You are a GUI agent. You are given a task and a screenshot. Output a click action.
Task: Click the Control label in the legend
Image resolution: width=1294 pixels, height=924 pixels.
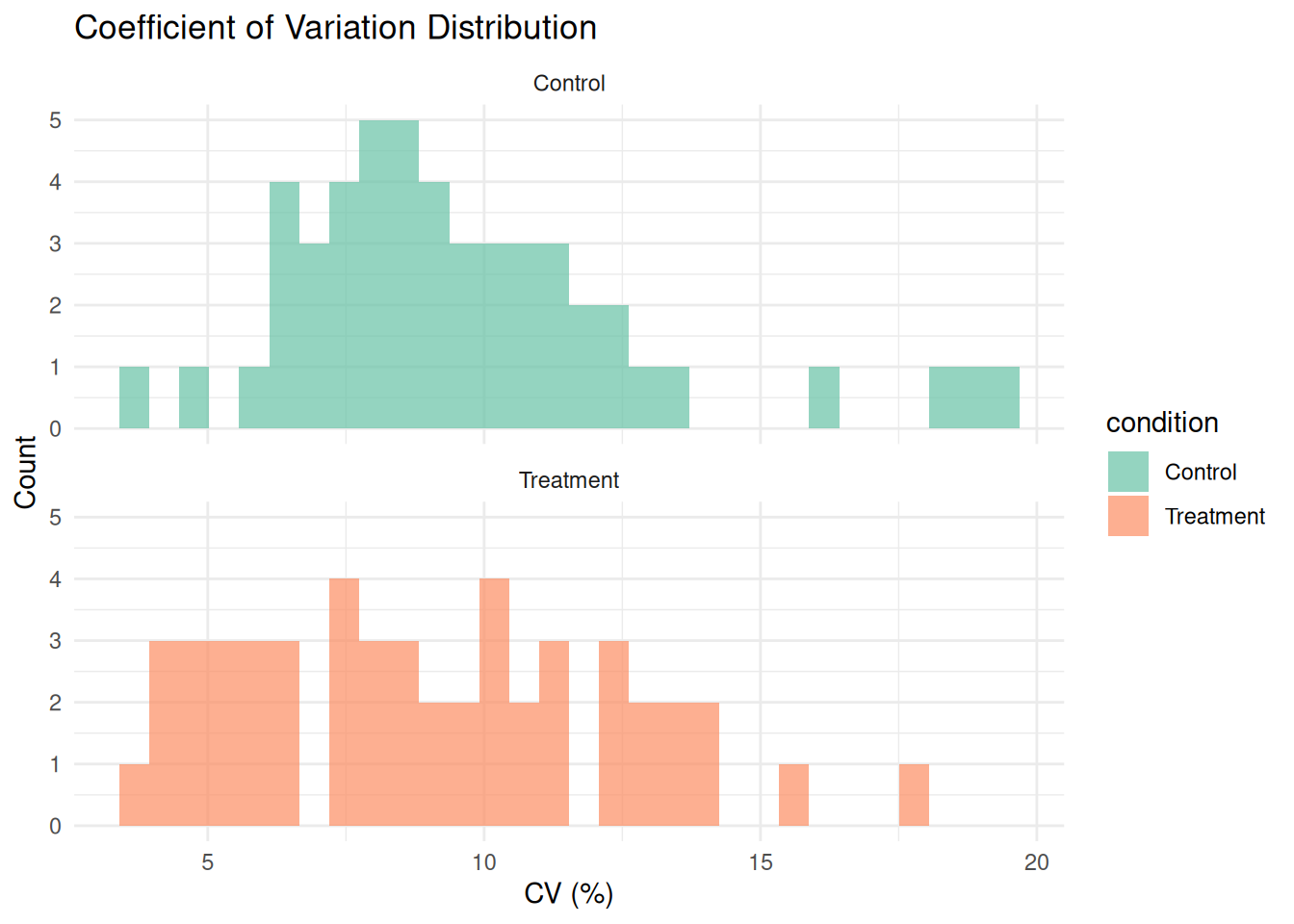[x=1200, y=472]
